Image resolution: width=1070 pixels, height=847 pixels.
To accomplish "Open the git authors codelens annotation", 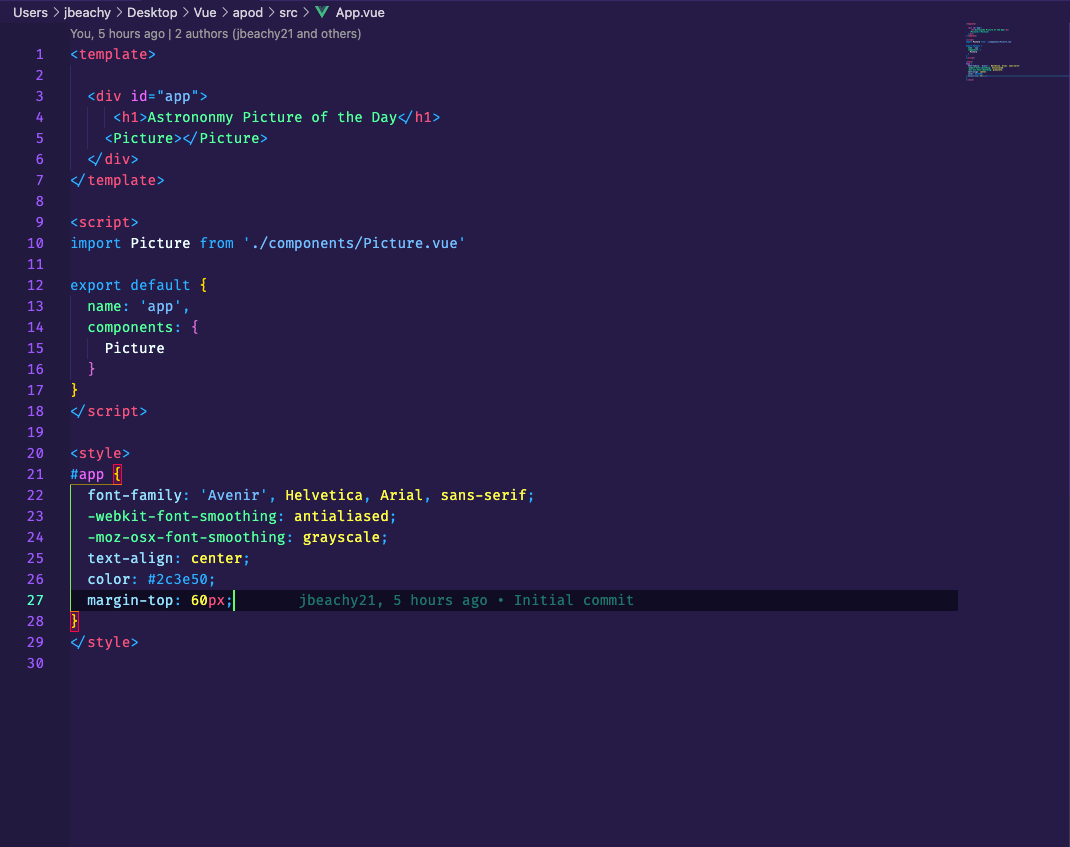I will [216, 33].
